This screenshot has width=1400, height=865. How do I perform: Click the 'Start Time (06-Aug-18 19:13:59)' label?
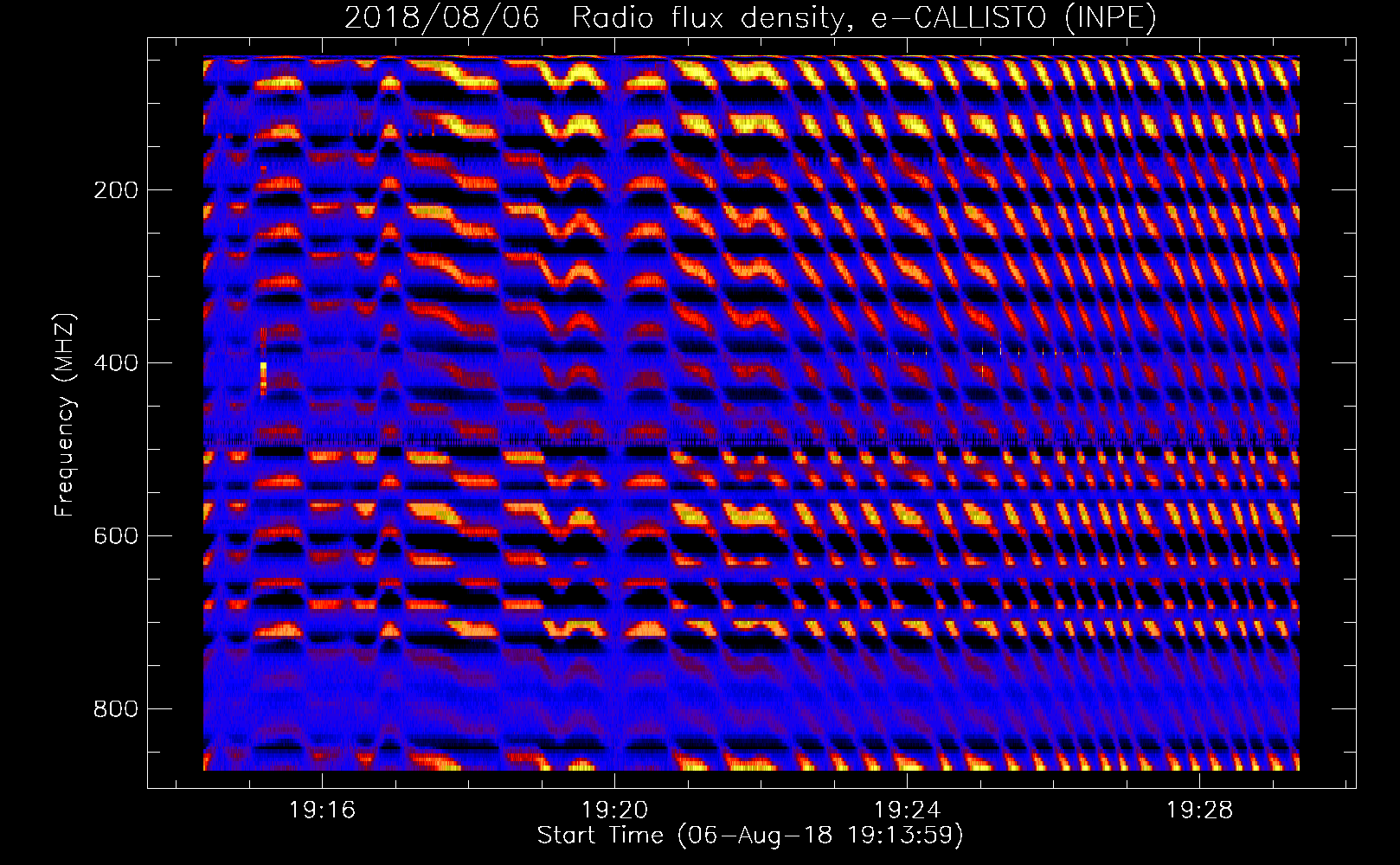750,836
